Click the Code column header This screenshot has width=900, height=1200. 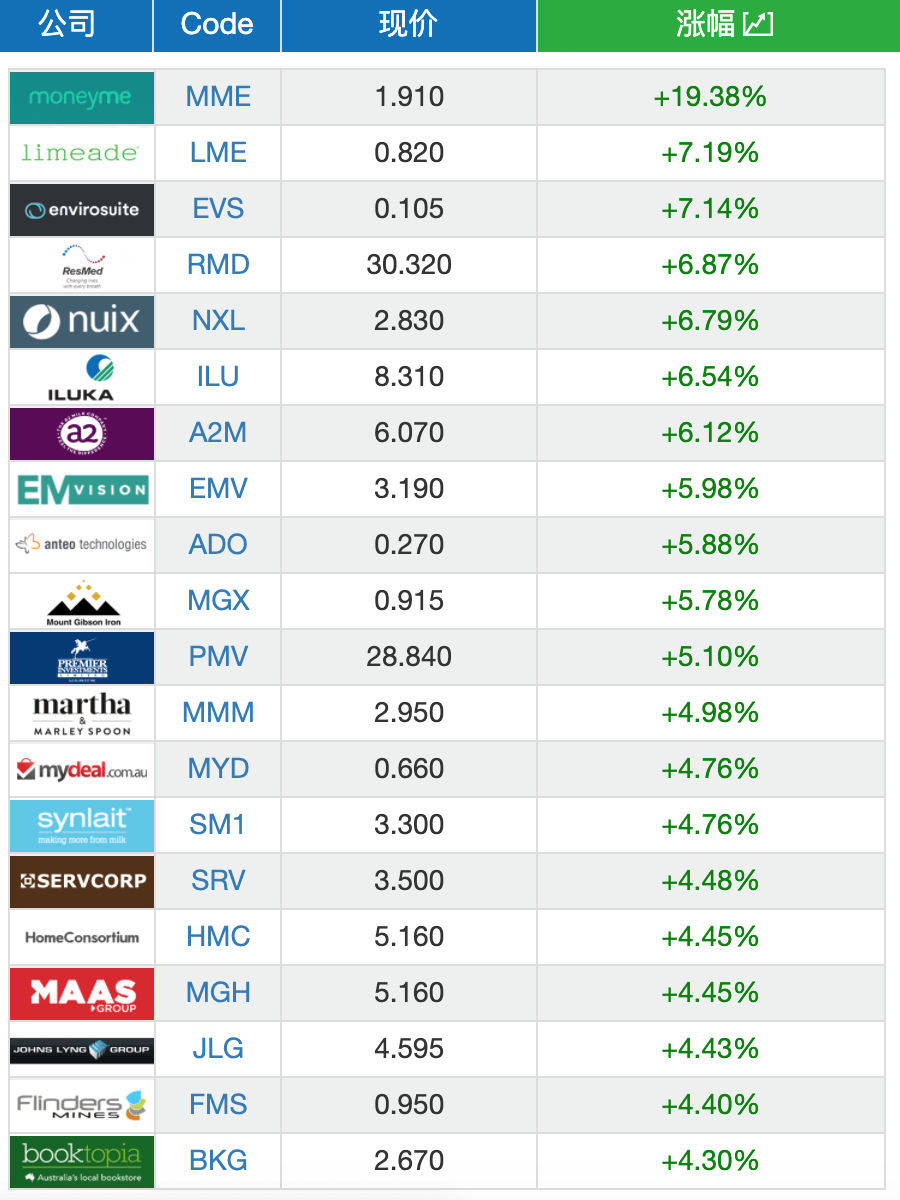point(217,25)
